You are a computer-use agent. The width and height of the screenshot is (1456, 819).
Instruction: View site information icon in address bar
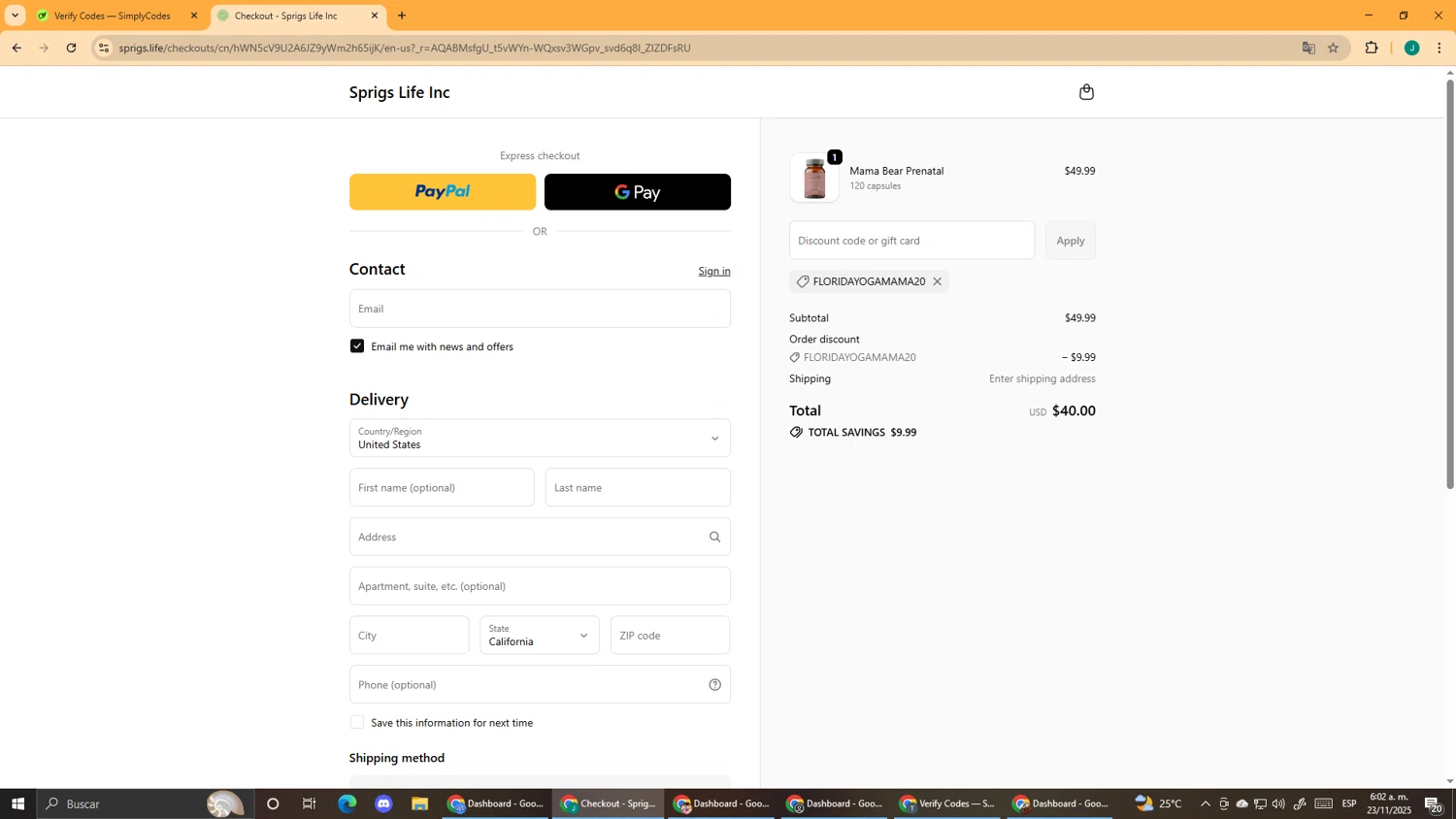104,48
